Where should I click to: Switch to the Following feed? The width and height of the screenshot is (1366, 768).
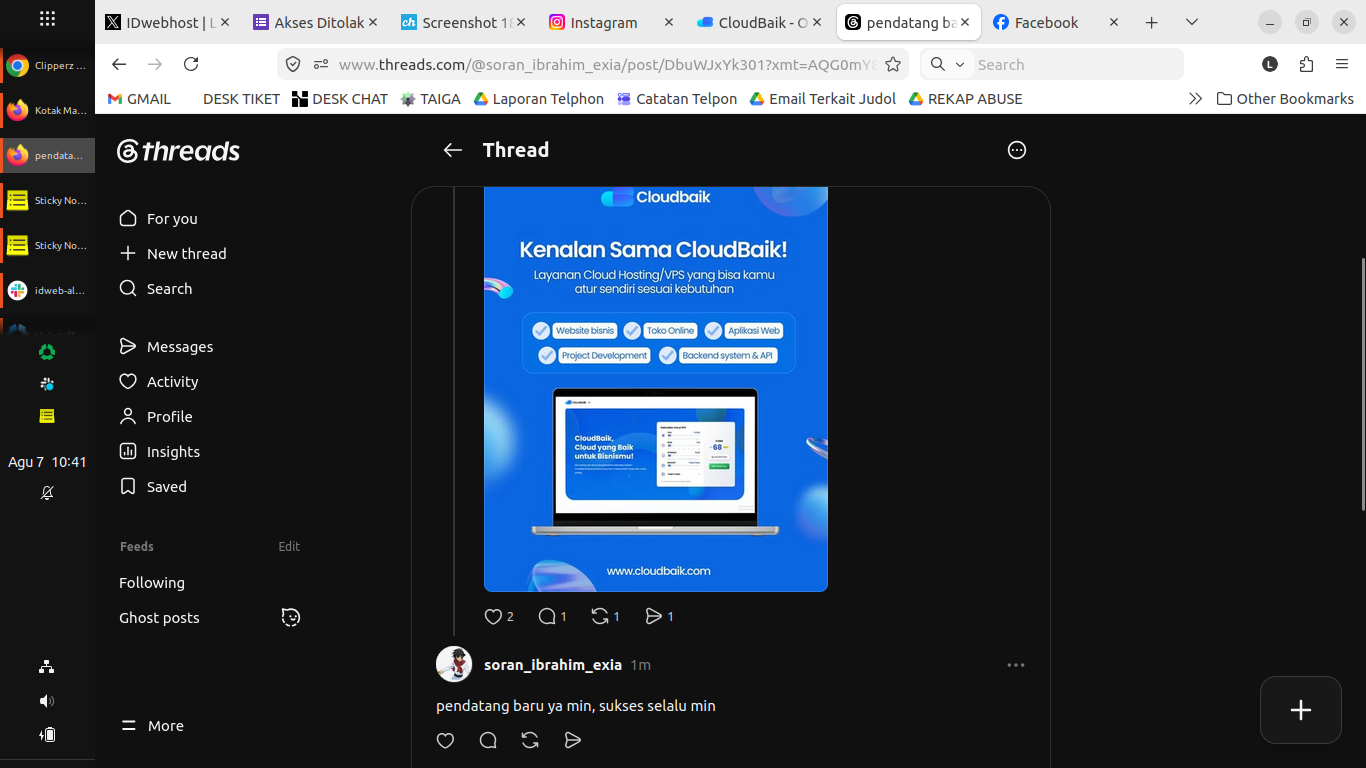click(x=152, y=583)
